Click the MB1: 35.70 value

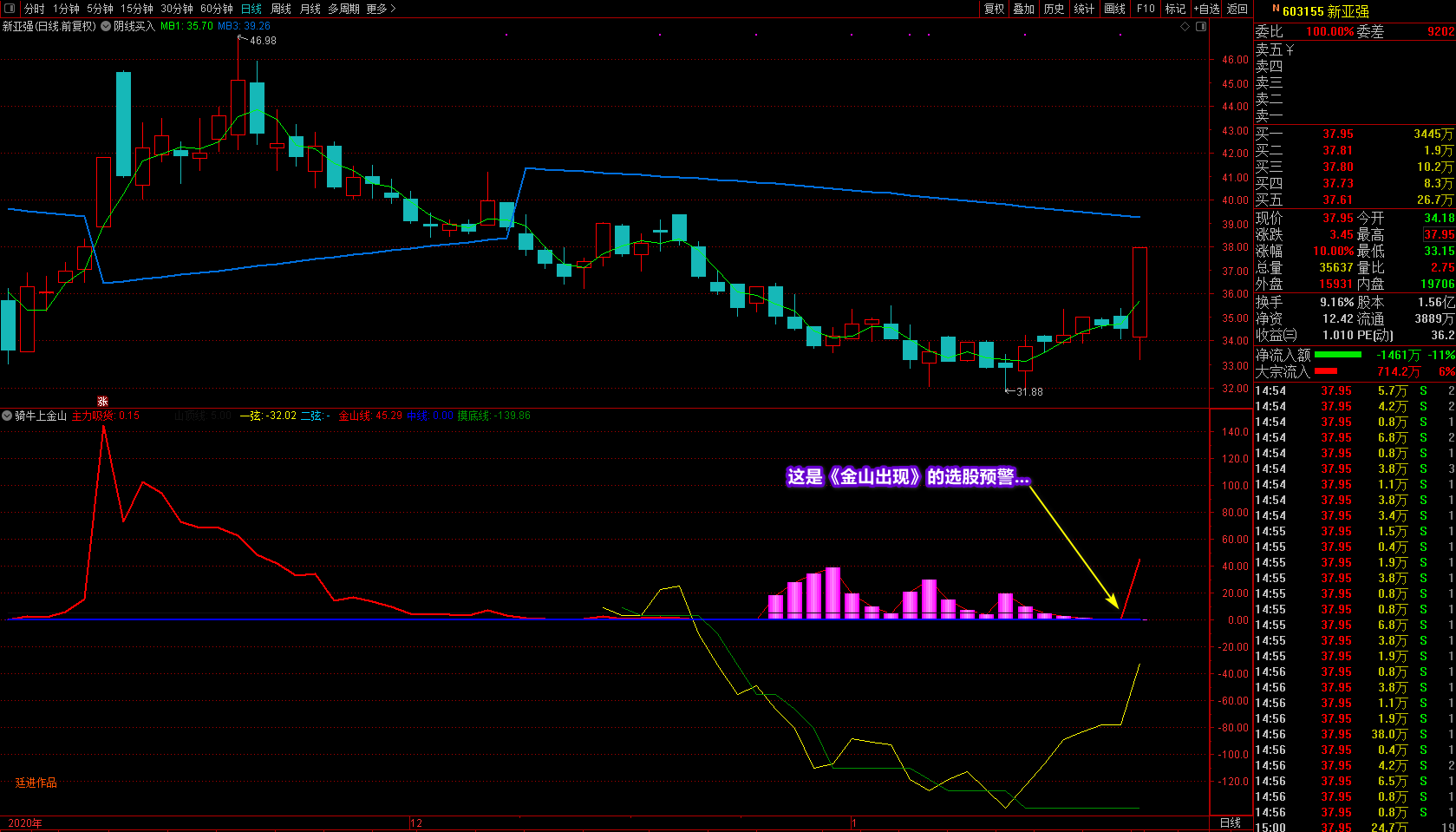pos(186,26)
